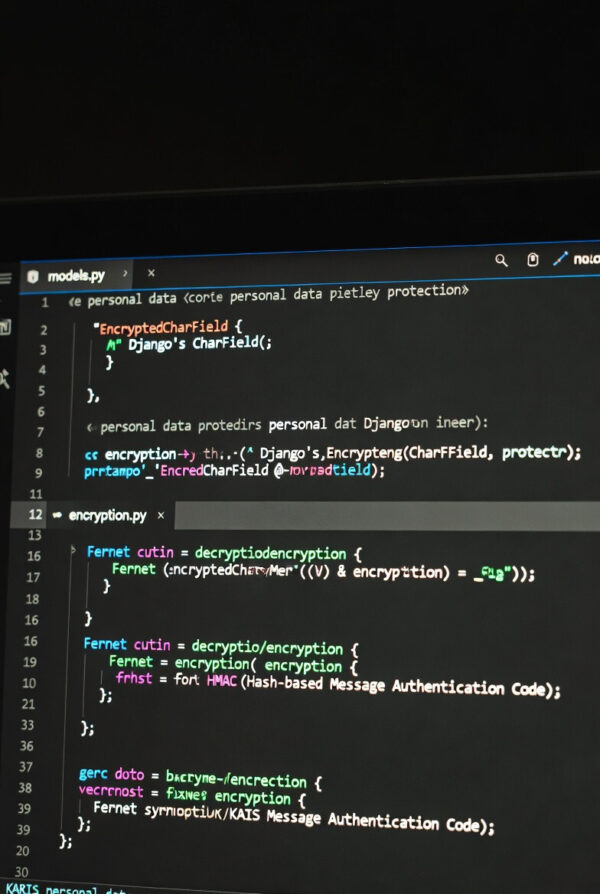Click the 'decryptio/encryption' text
Image resolution: width=600 pixels, height=894 pixels.
point(267,648)
